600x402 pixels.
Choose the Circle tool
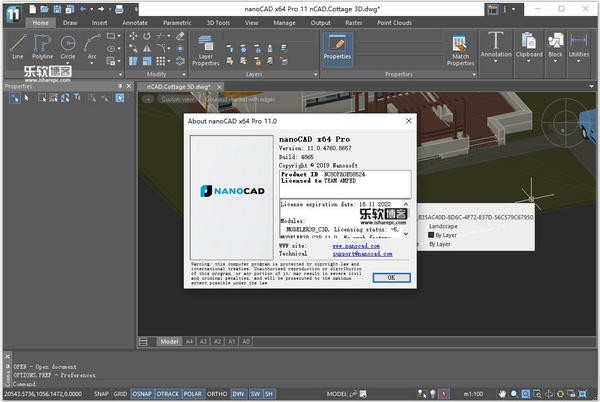67,46
